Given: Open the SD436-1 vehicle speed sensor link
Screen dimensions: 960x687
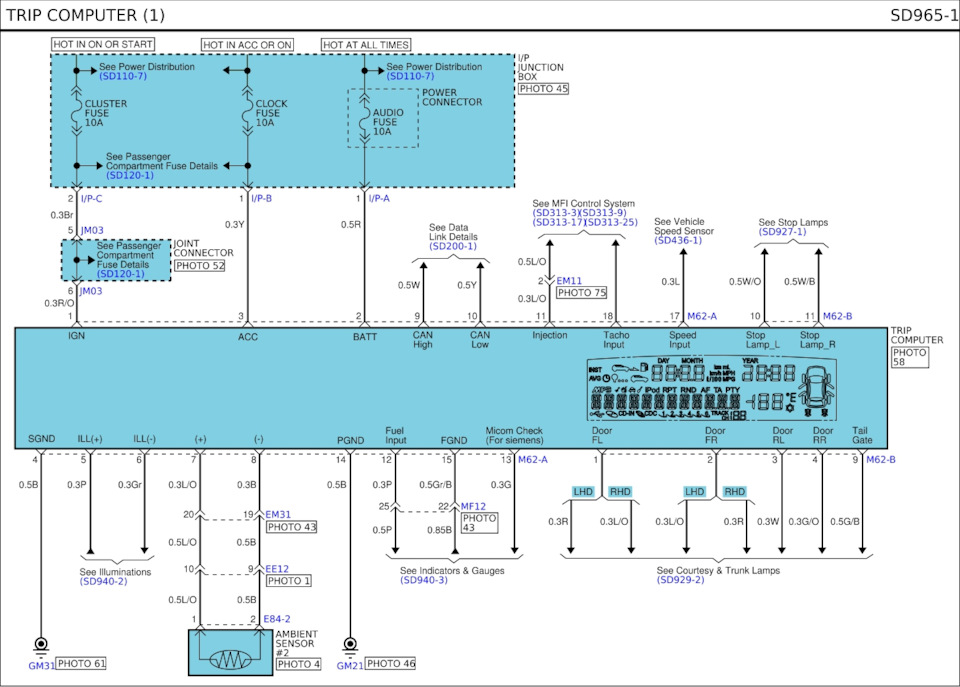Looking at the screenshot, I should (x=678, y=241).
